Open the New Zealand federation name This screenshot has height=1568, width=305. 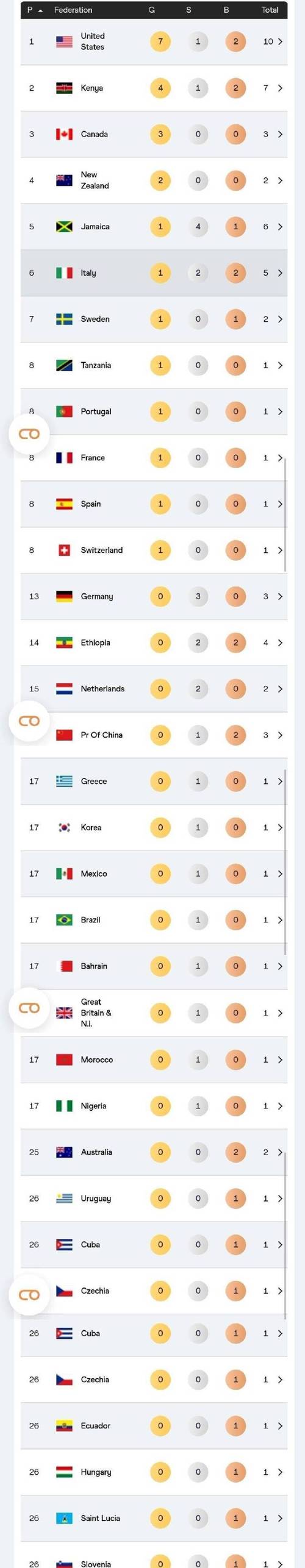(95, 180)
